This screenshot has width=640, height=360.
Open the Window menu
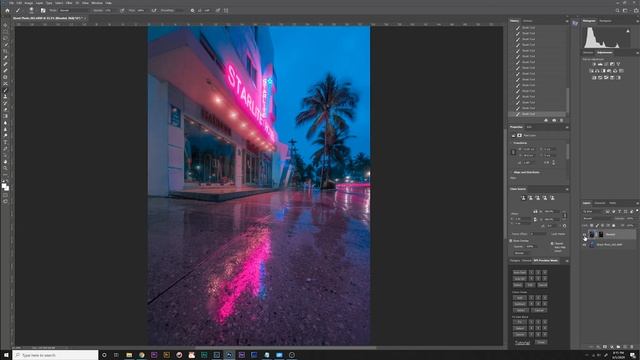pyautogui.click(x=97, y=3)
